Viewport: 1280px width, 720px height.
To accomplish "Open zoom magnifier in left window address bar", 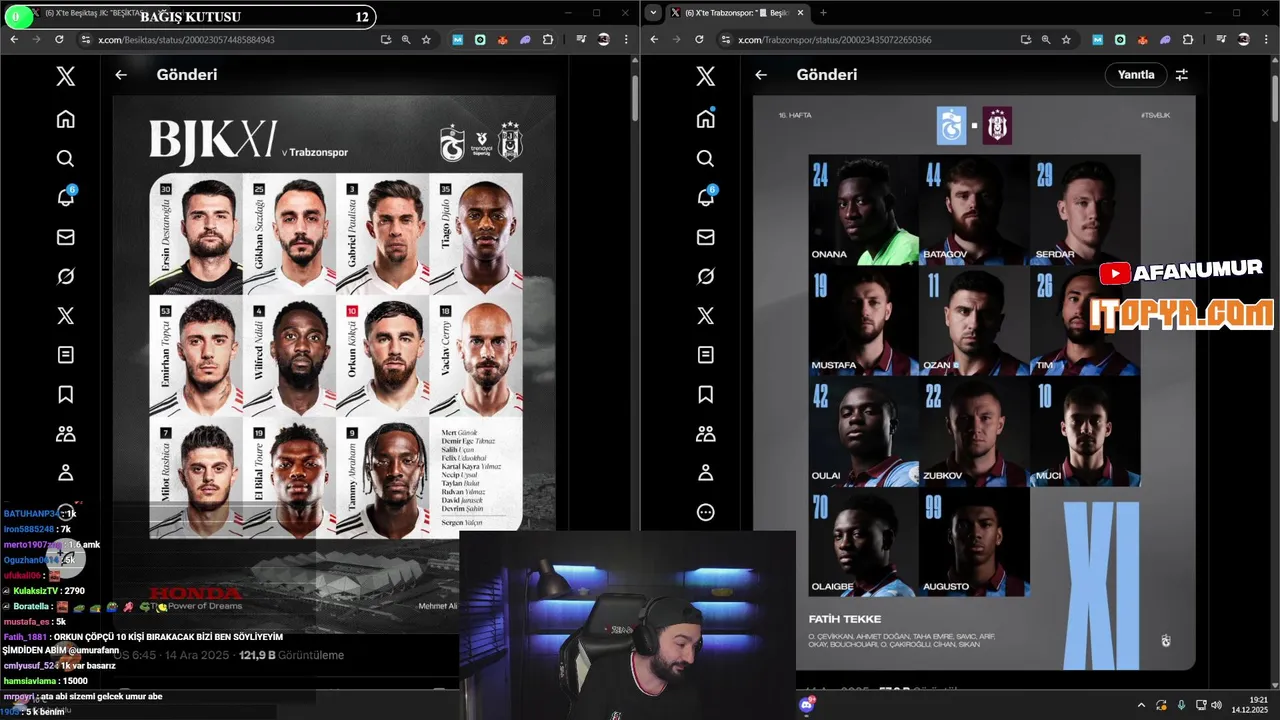I will 406,39.
